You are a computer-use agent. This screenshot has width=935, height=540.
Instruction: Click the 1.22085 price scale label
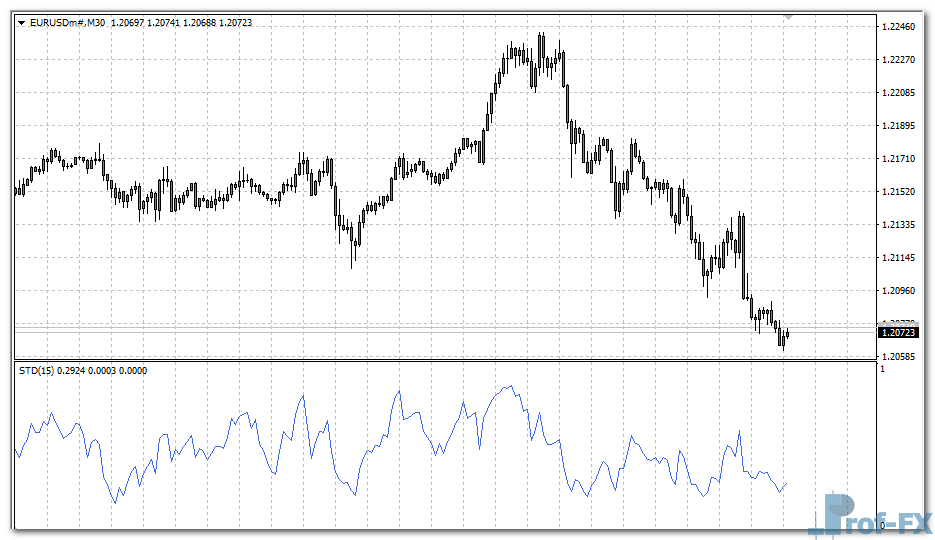coord(902,93)
